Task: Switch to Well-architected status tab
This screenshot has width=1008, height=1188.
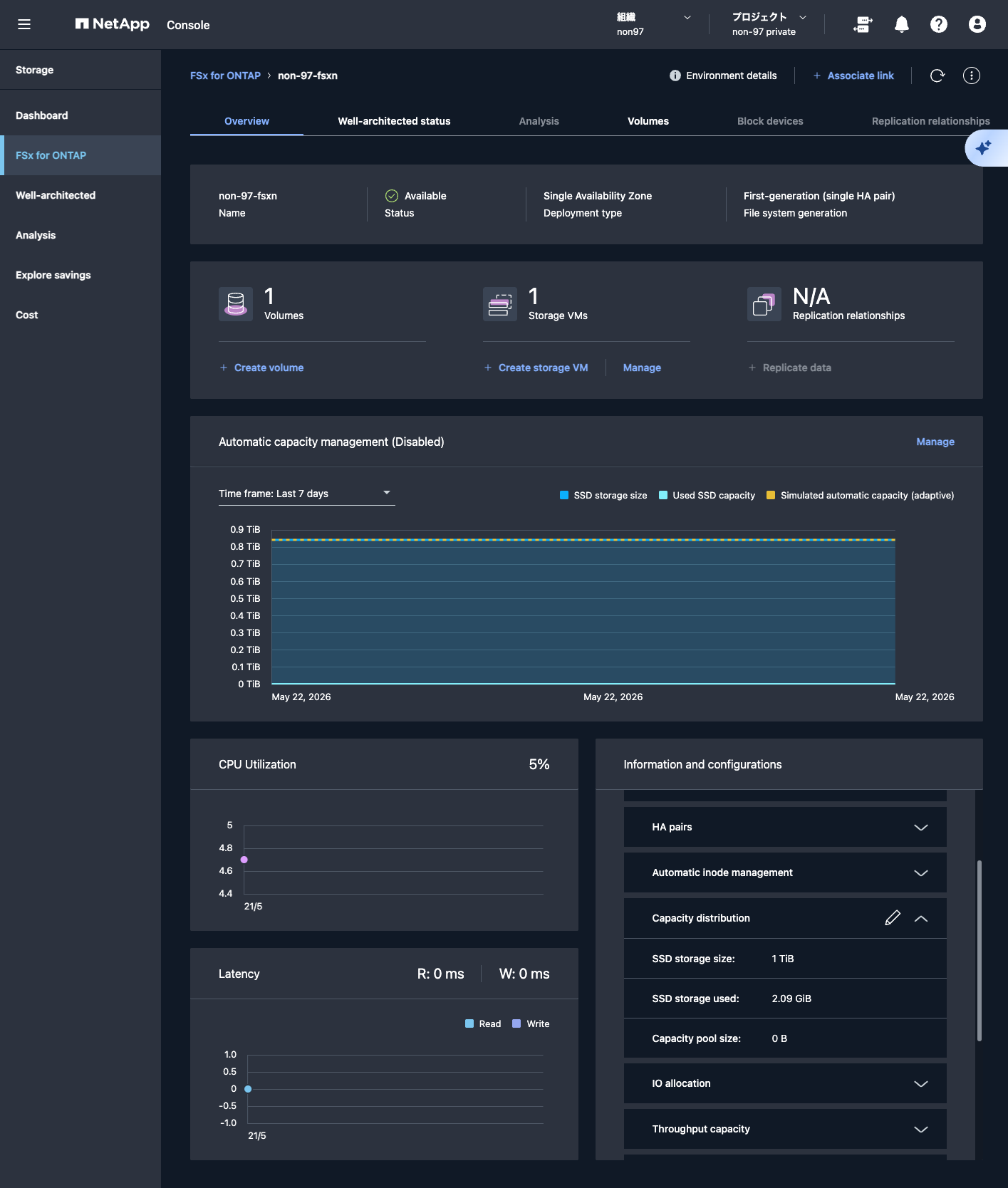Action: (394, 121)
